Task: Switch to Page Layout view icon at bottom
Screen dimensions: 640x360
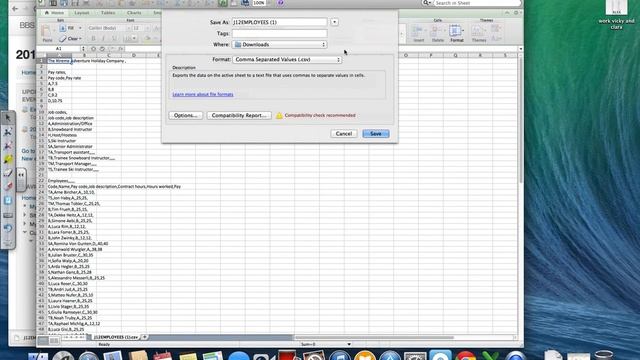Action: tap(53, 340)
